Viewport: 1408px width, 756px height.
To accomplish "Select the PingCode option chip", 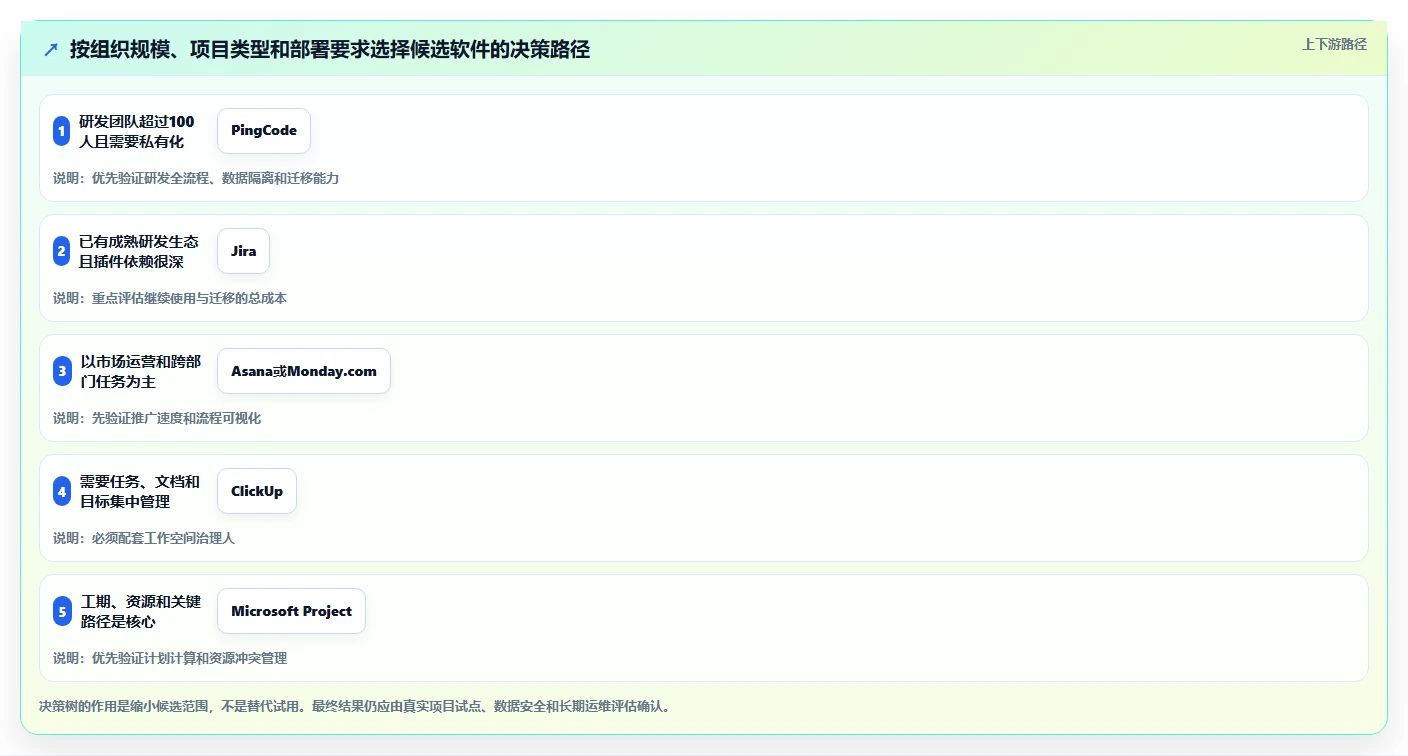I will 264,131.
